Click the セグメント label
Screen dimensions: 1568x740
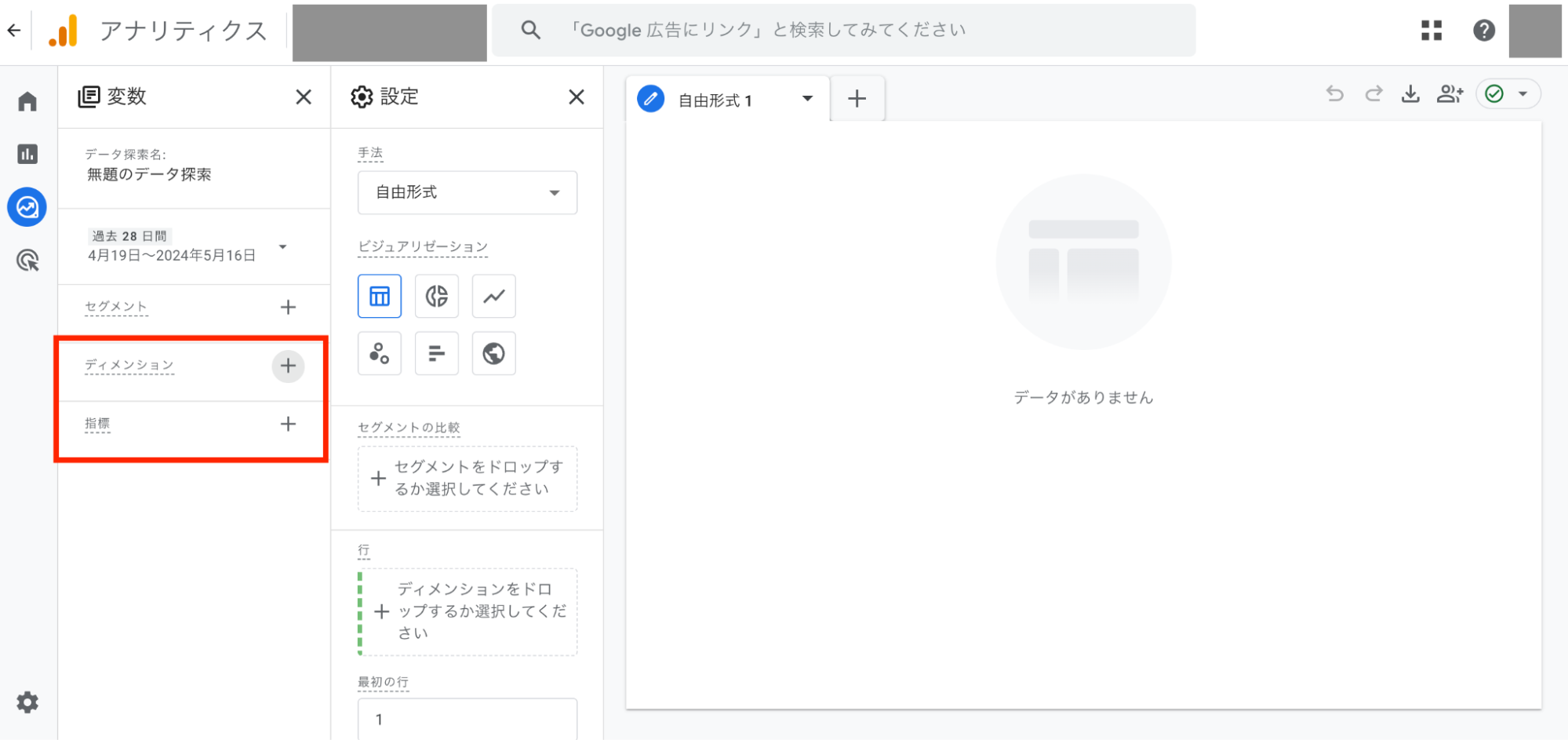[116, 307]
